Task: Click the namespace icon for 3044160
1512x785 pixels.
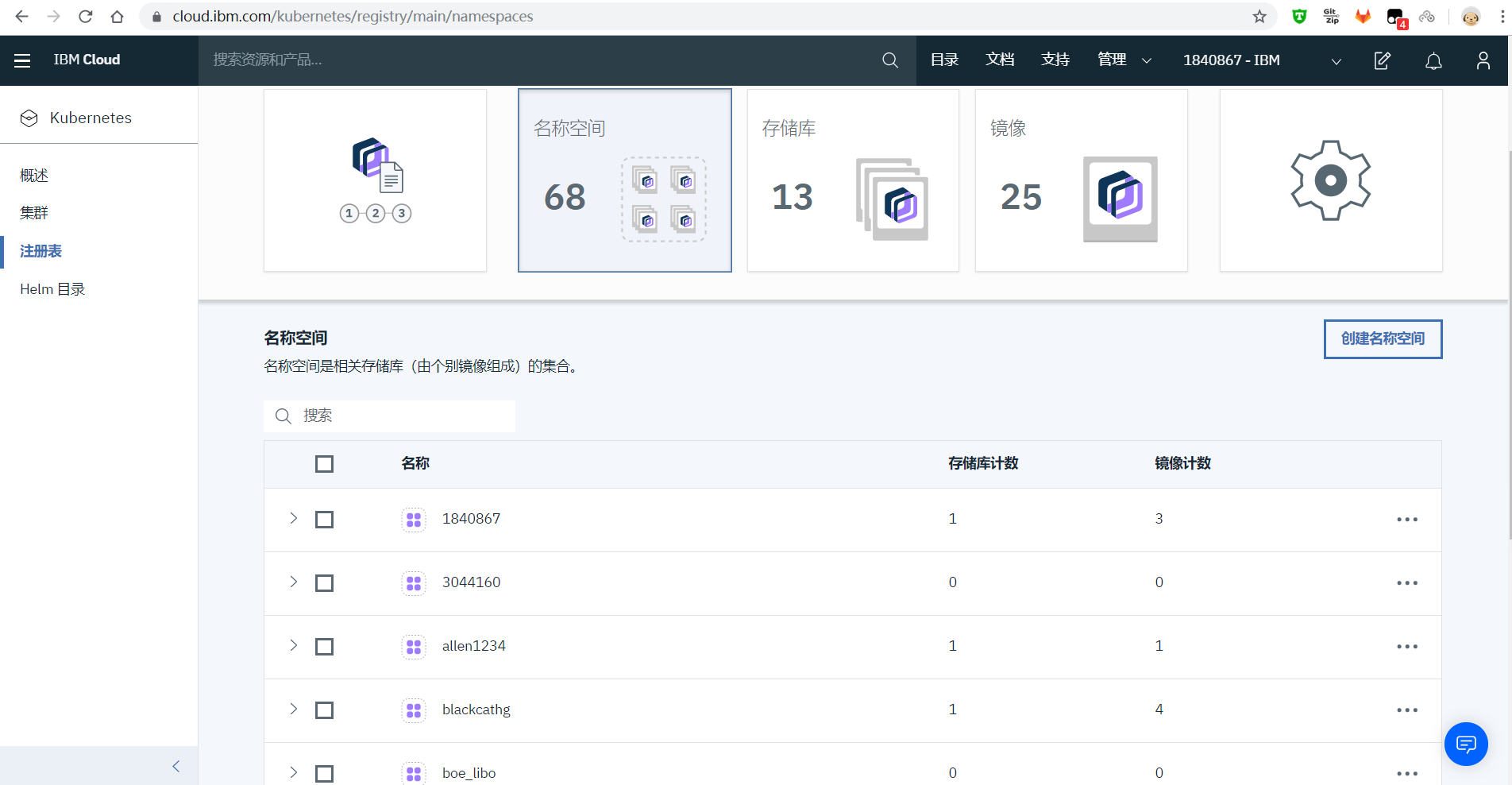Action: coord(414,583)
